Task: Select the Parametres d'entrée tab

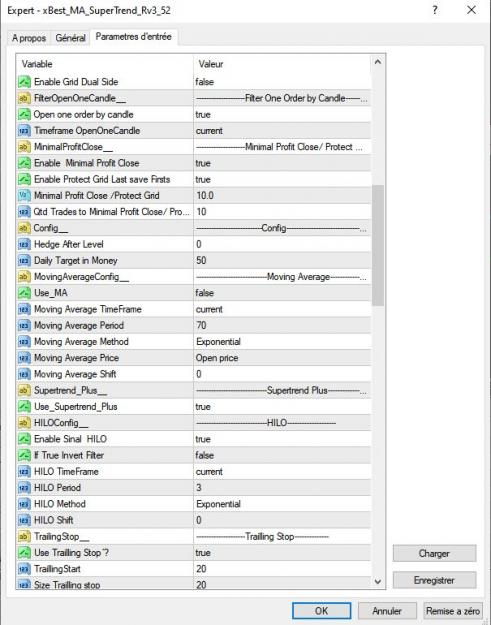Action: point(134,37)
